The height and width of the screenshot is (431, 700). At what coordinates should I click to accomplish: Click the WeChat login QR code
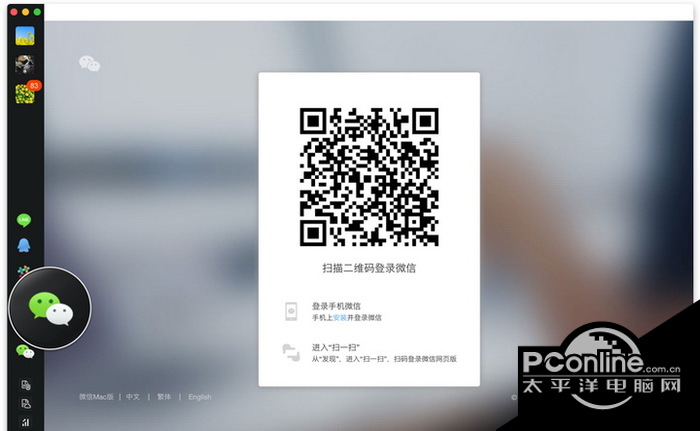pos(369,177)
